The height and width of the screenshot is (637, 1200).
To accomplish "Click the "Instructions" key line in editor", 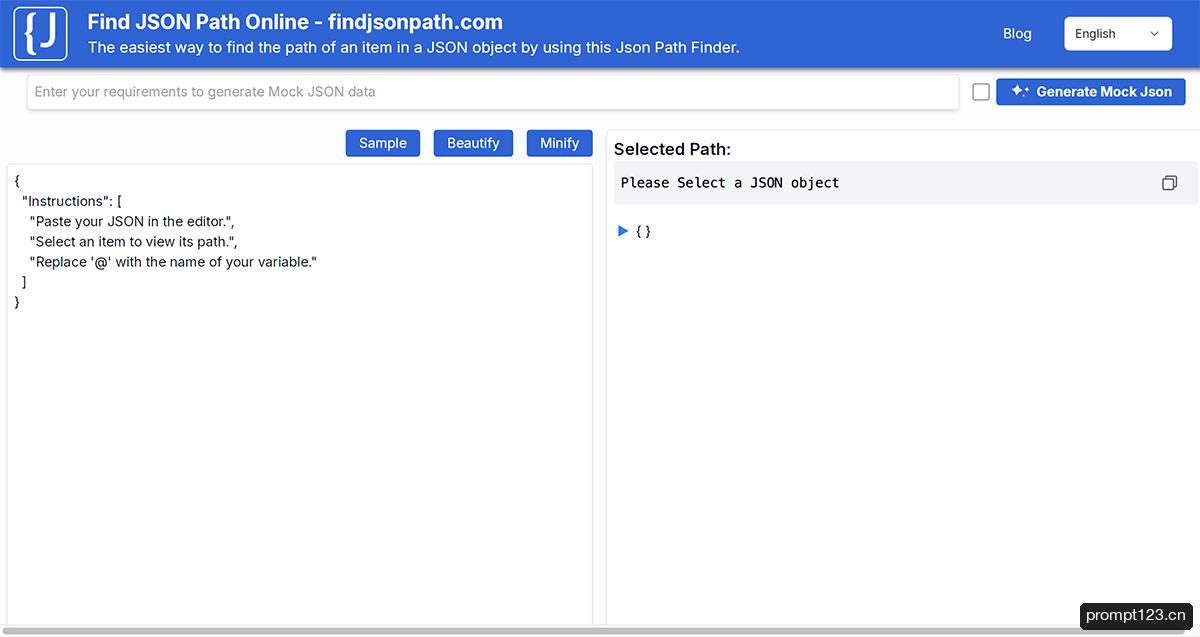I will point(72,201).
